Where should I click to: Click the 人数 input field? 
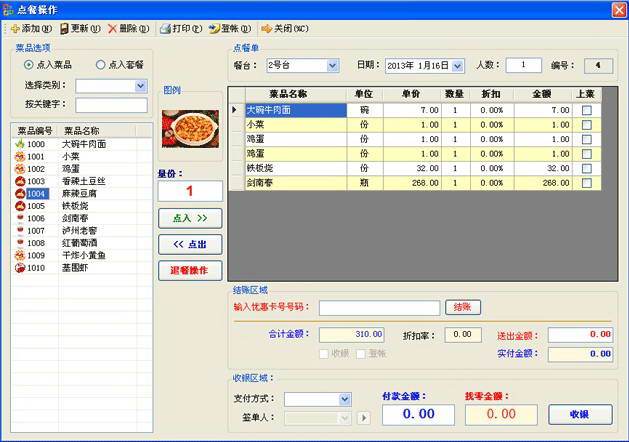click(x=523, y=65)
